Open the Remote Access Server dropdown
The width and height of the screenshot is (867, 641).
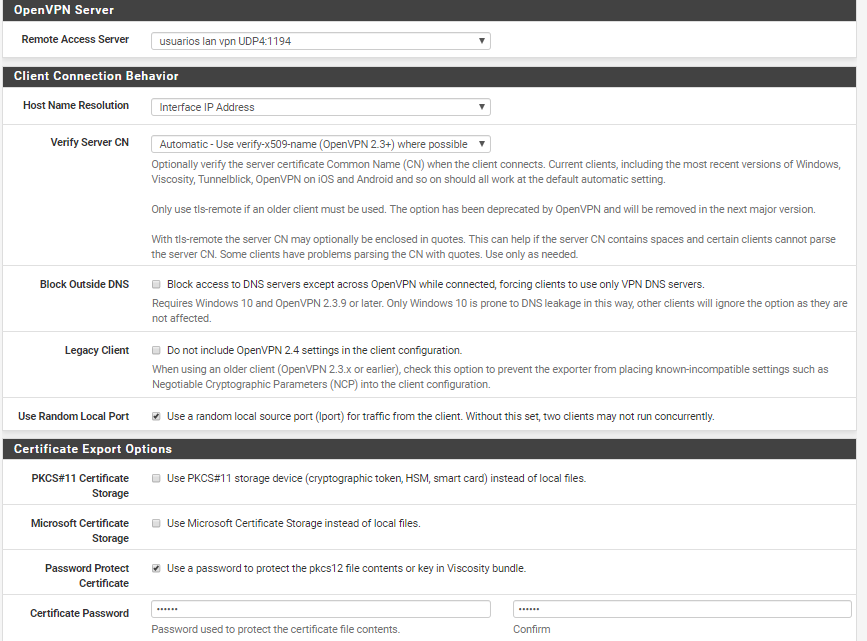click(x=321, y=41)
